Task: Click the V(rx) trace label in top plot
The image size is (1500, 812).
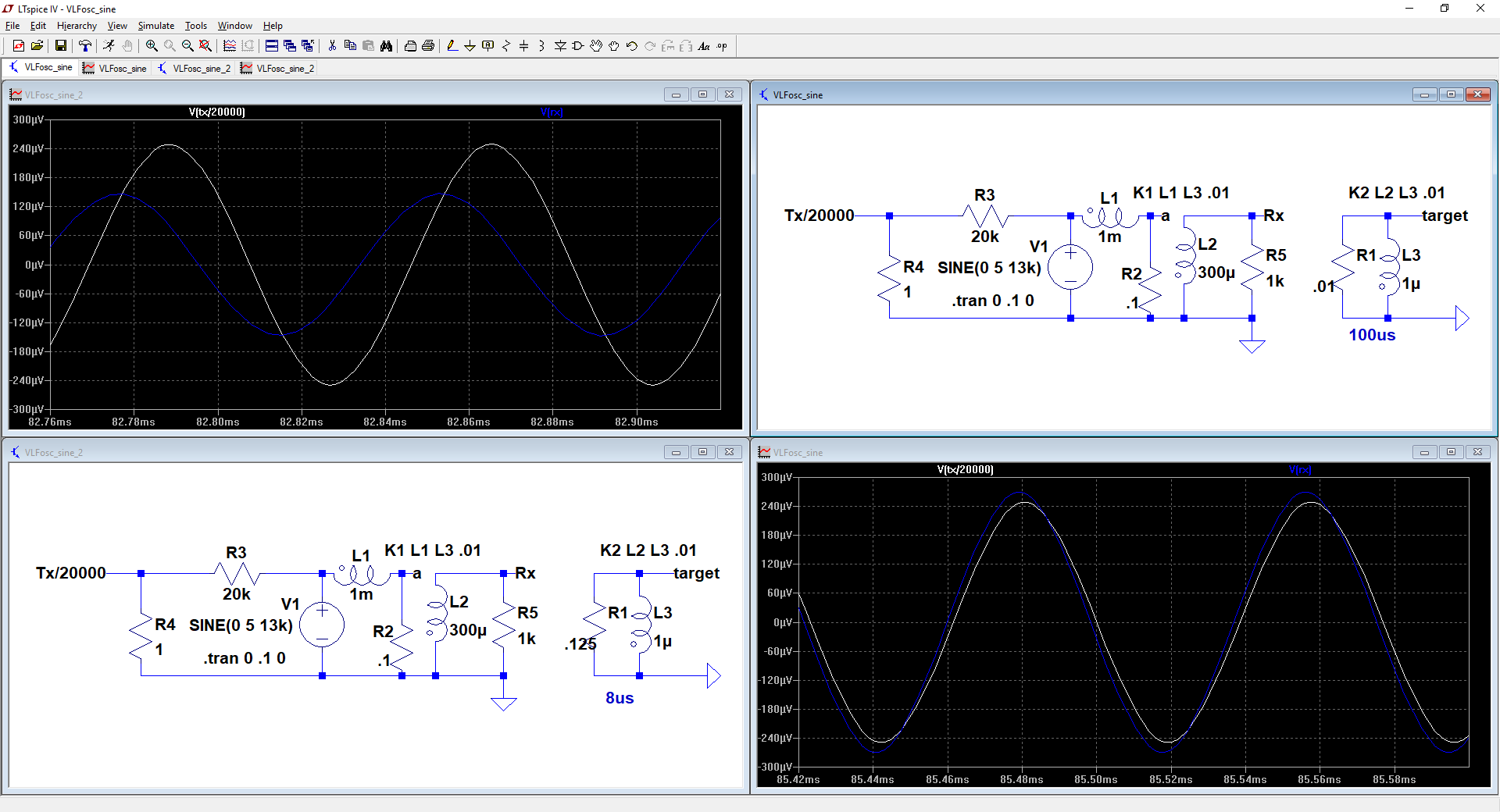Action: 552,112
